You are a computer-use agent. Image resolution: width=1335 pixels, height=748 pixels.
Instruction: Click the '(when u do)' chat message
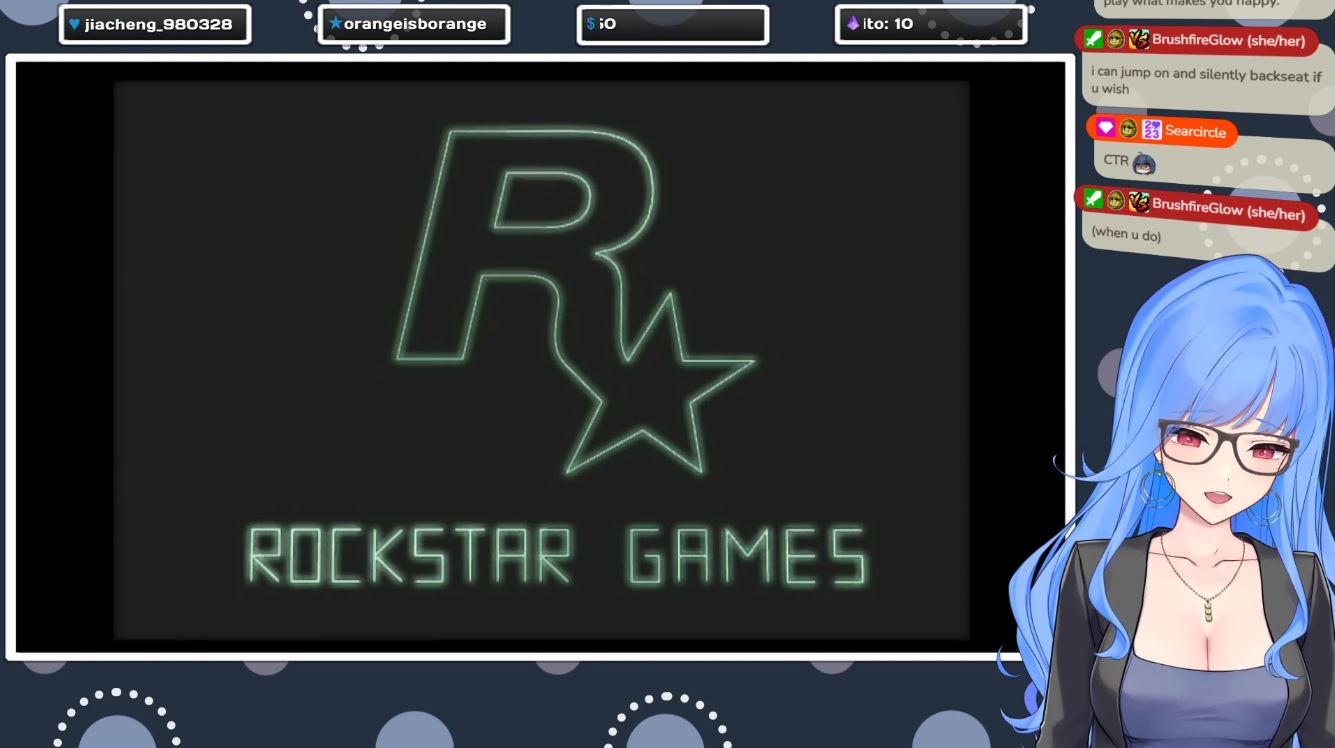(1126, 234)
